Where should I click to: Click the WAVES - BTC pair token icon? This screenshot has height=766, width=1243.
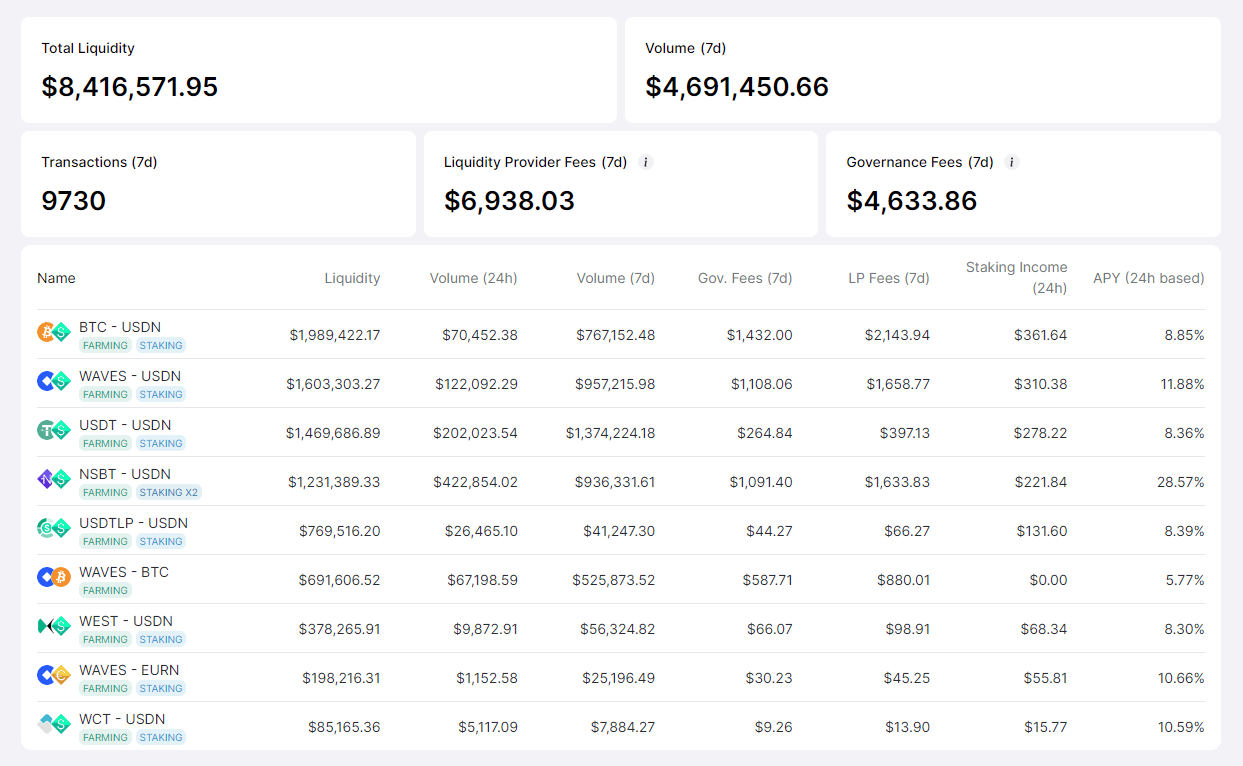(54, 577)
